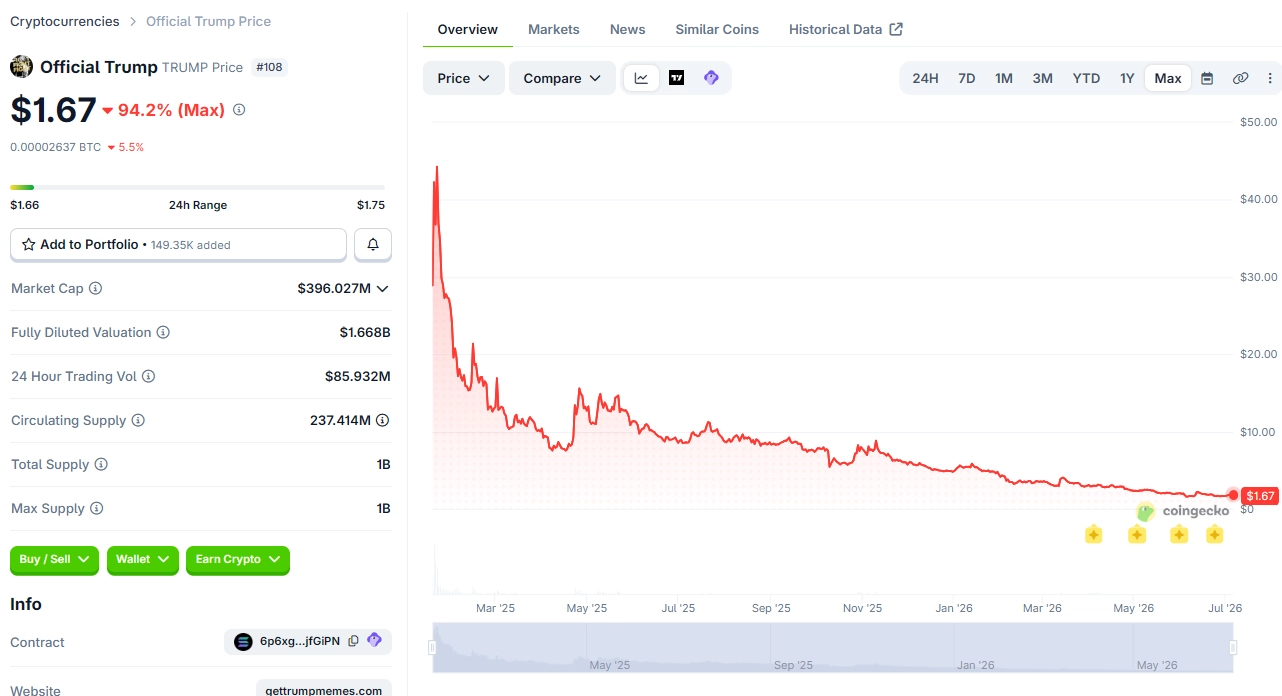Click the Official Trump coin logo
This screenshot has width=1282, height=696.
tap(21, 67)
